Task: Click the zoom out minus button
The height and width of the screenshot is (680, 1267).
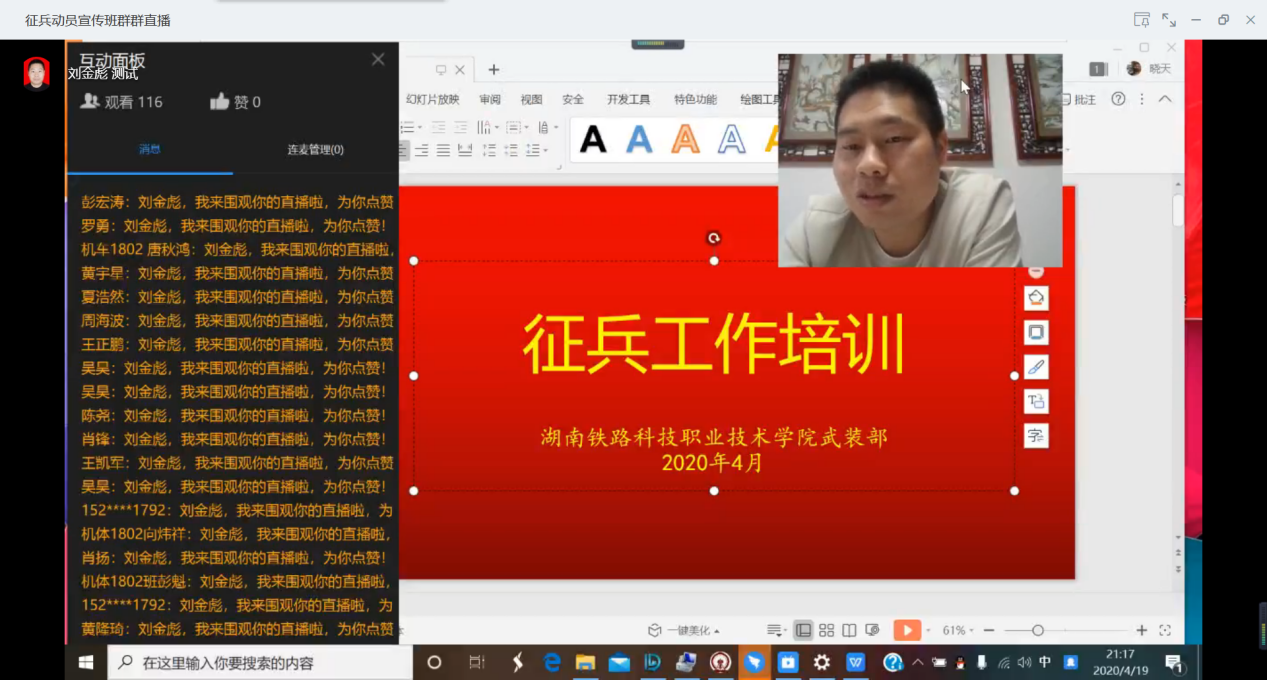Action: [x=989, y=630]
